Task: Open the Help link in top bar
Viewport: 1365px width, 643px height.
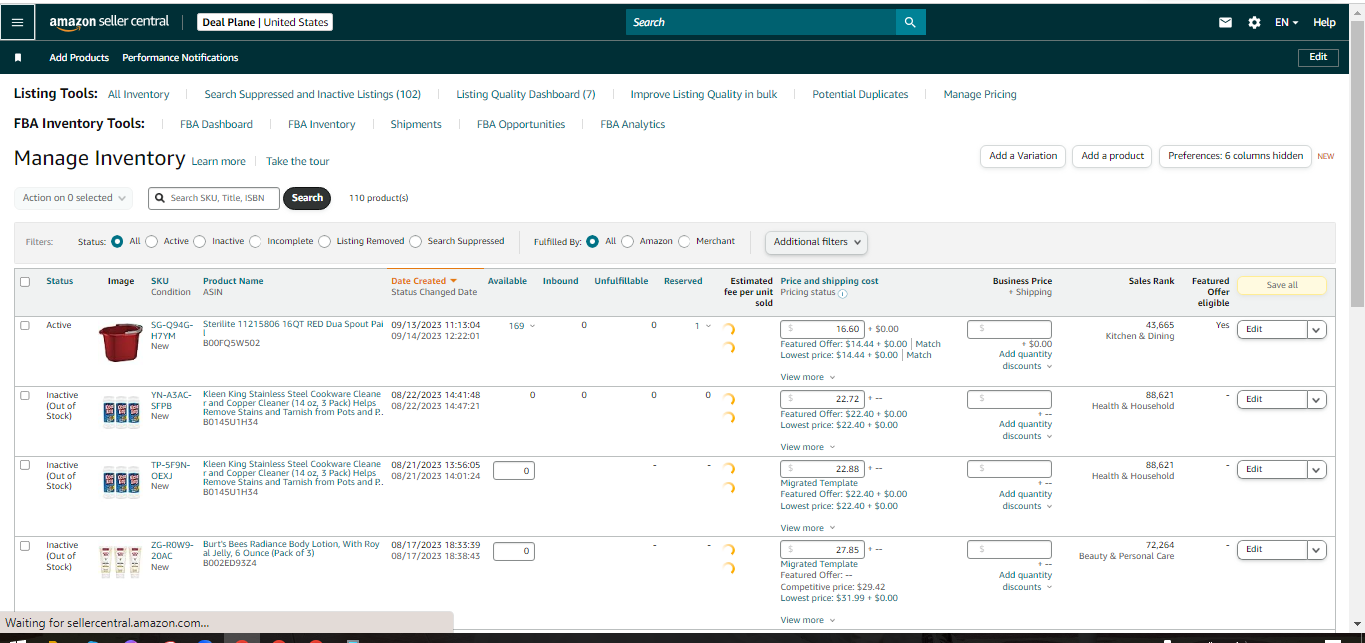Action: (x=1324, y=22)
